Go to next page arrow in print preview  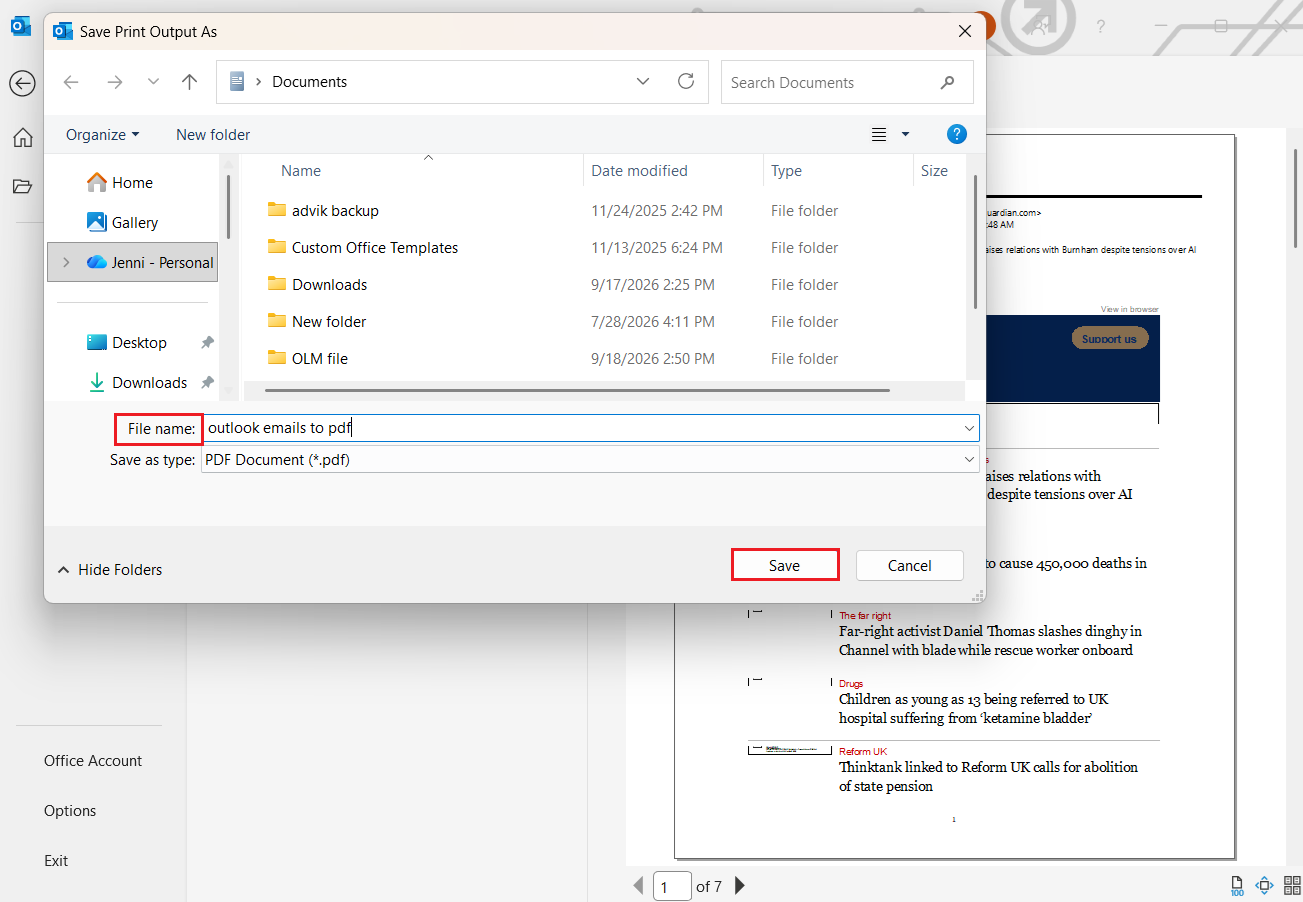740,885
